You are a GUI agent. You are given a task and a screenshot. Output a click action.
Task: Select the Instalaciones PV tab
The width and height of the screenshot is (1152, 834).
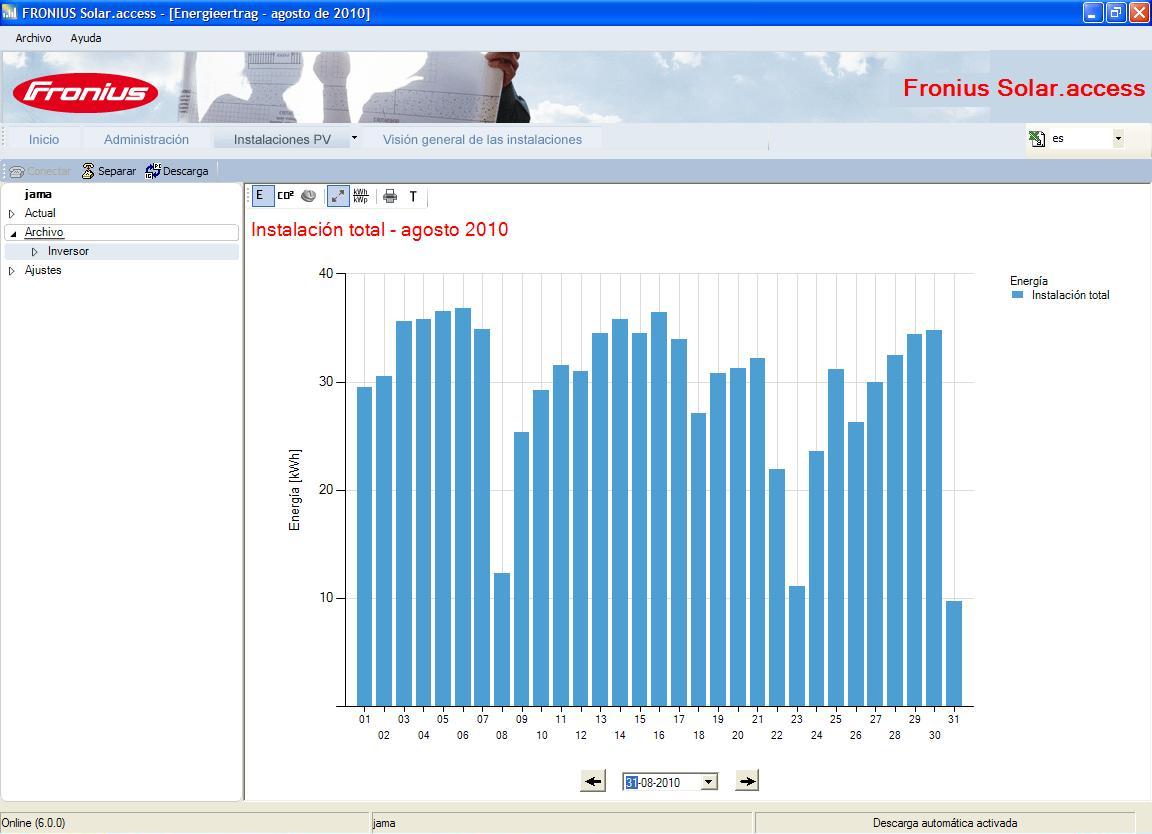pos(282,139)
